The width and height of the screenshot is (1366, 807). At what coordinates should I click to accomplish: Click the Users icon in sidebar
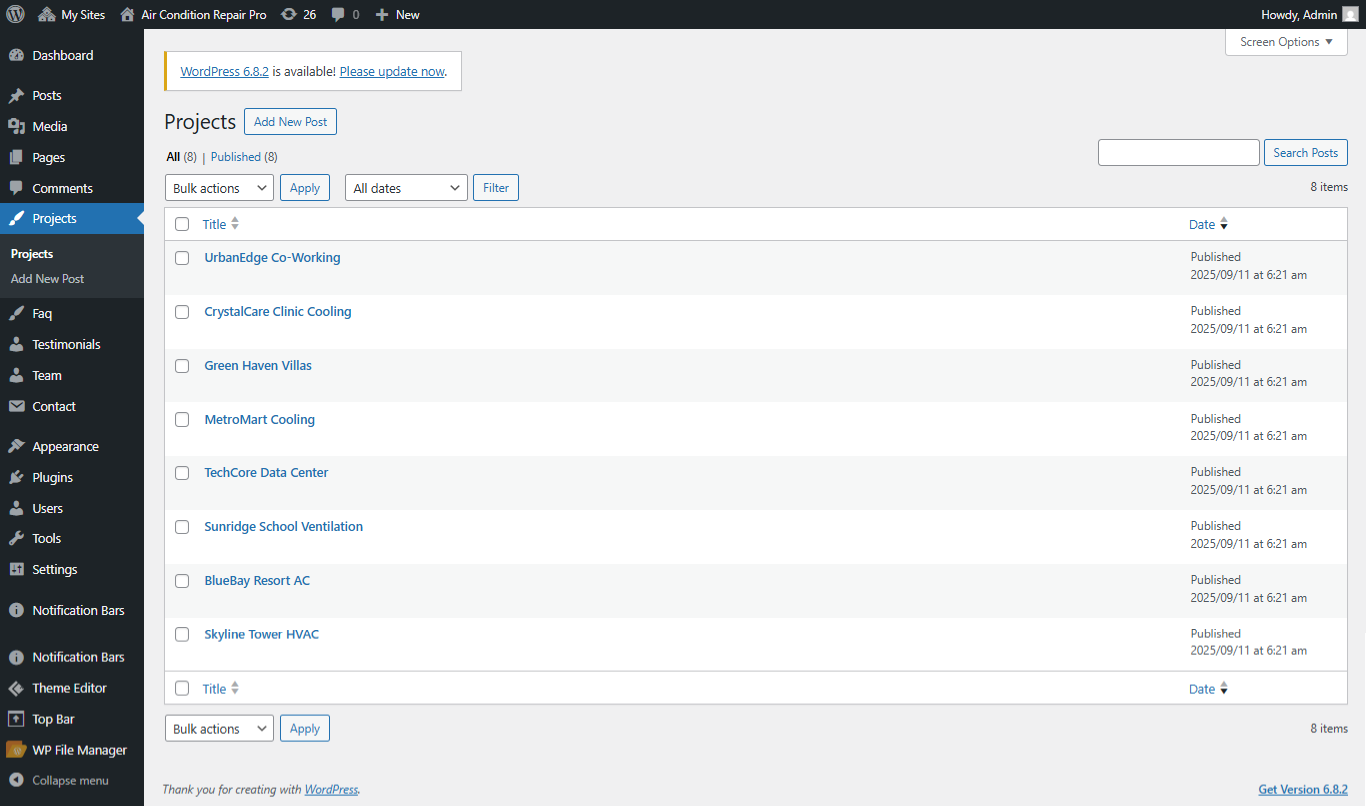pyautogui.click(x=16, y=508)
